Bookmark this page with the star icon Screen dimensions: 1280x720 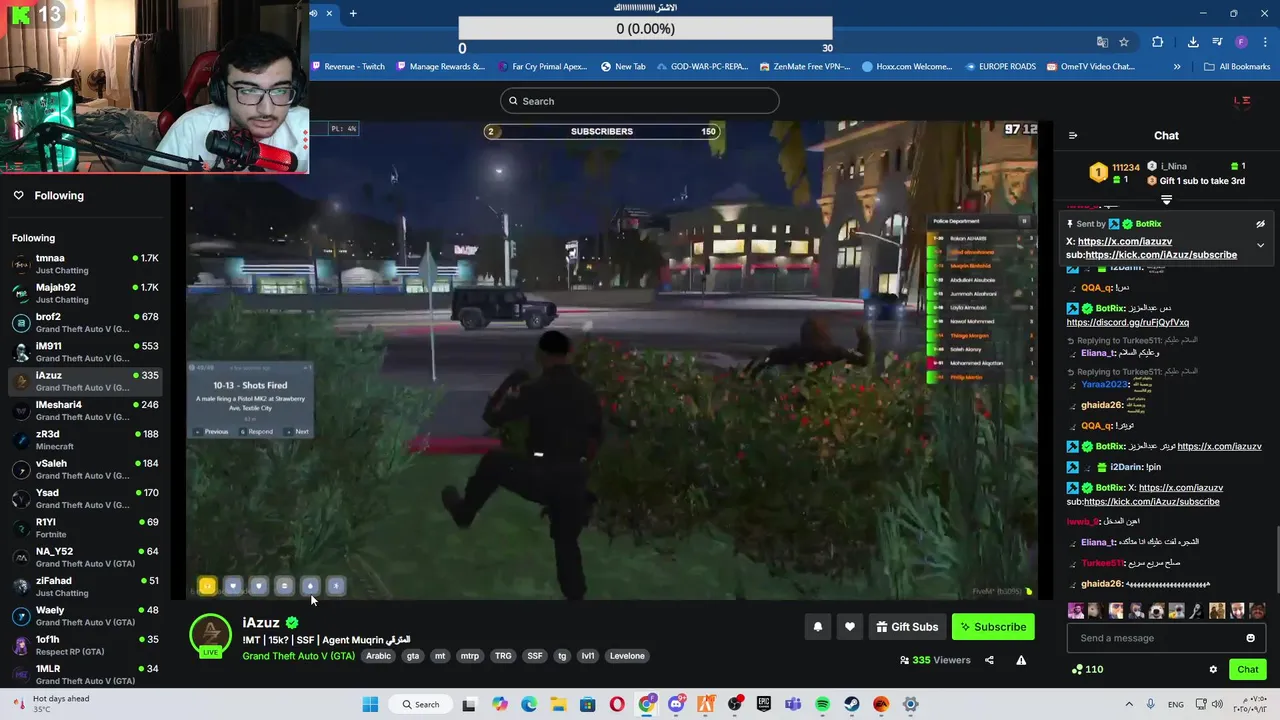coord(1124,42)
